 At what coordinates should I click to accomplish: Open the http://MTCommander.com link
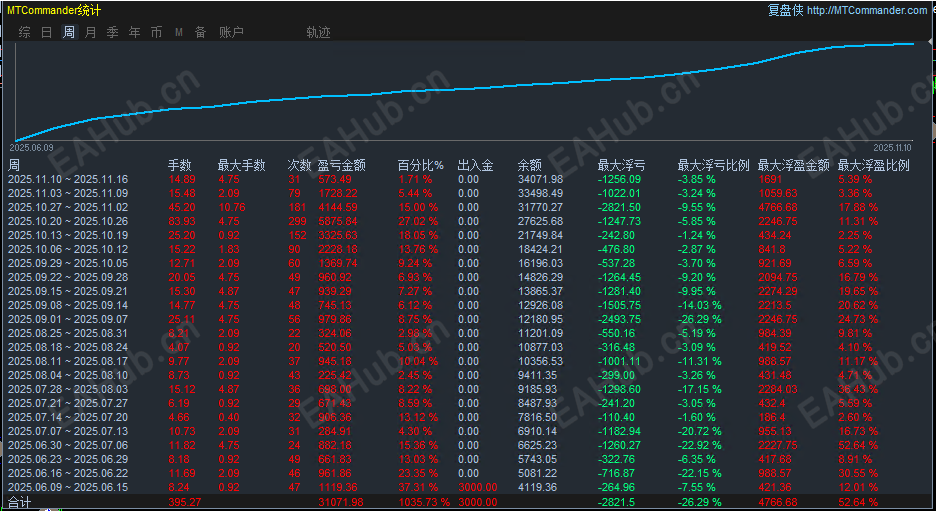pos(867,10)
